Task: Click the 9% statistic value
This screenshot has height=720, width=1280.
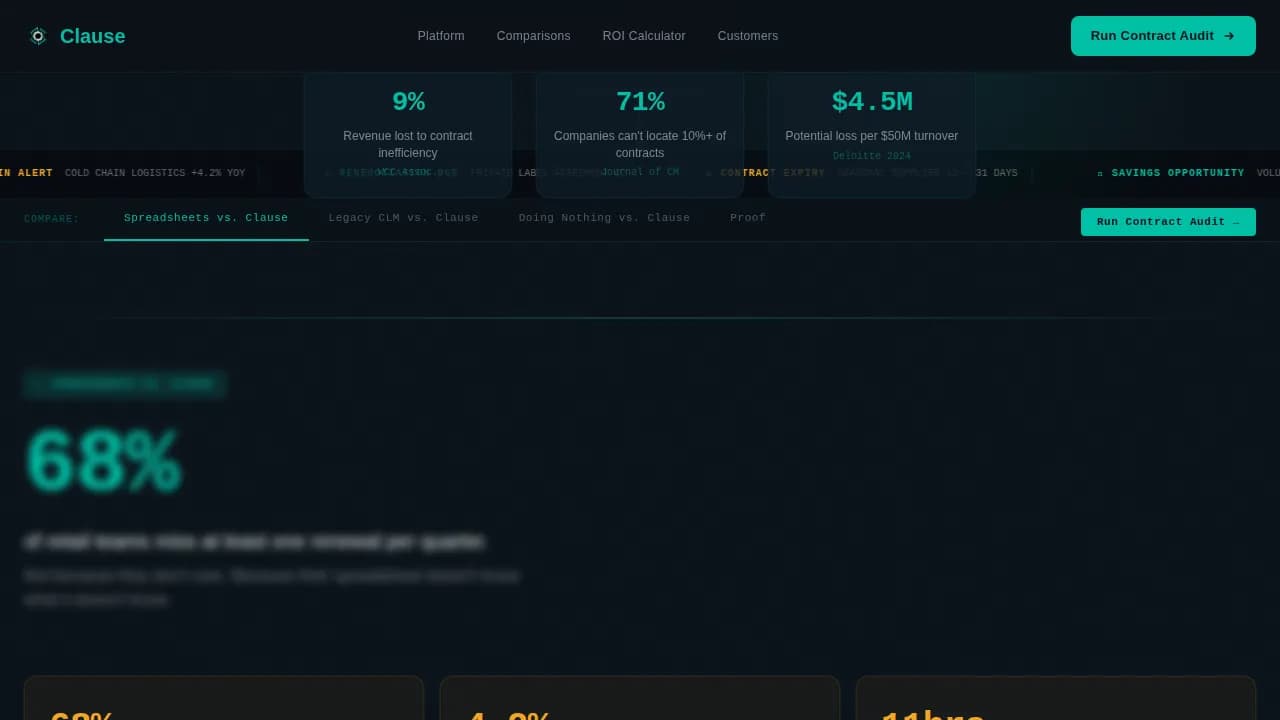Action: [x=408, y=102]
